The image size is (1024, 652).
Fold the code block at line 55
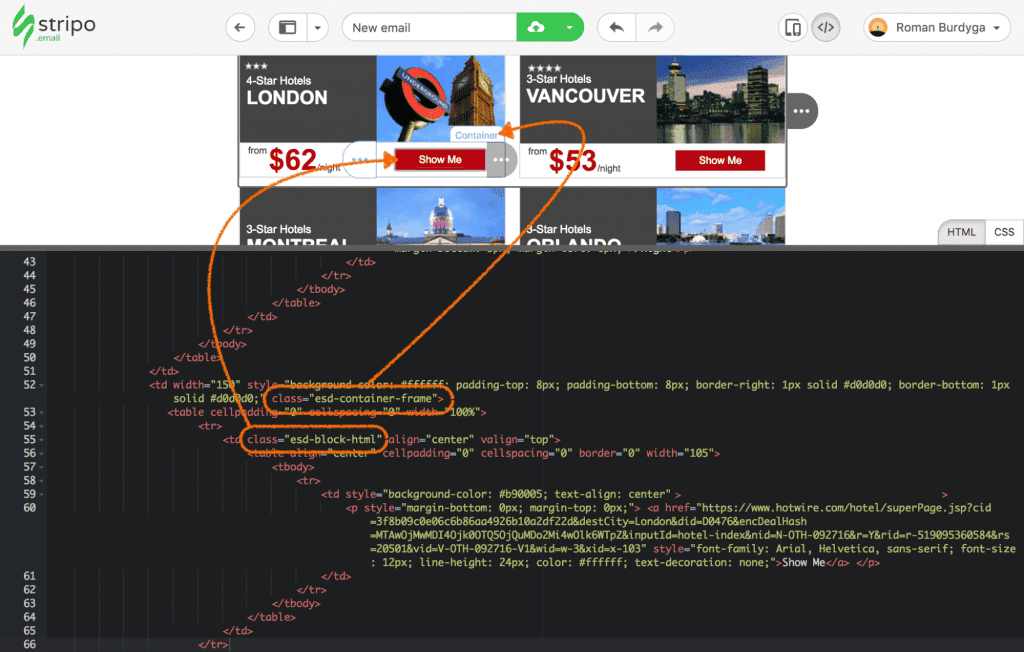pyautogui.click(x=39, y=440)
